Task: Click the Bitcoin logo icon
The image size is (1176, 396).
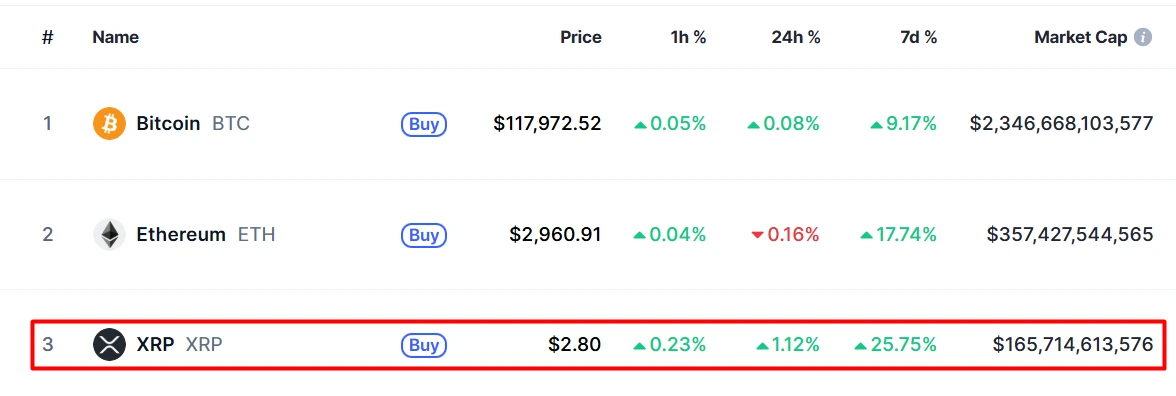Action: 110,124
